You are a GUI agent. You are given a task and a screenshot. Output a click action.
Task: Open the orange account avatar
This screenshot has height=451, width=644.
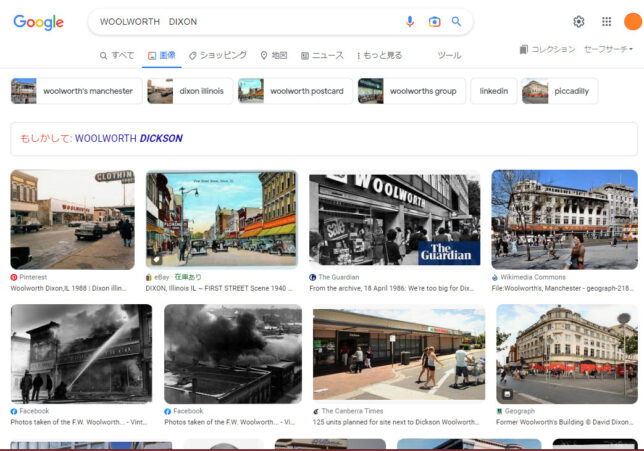pos(633,21)
